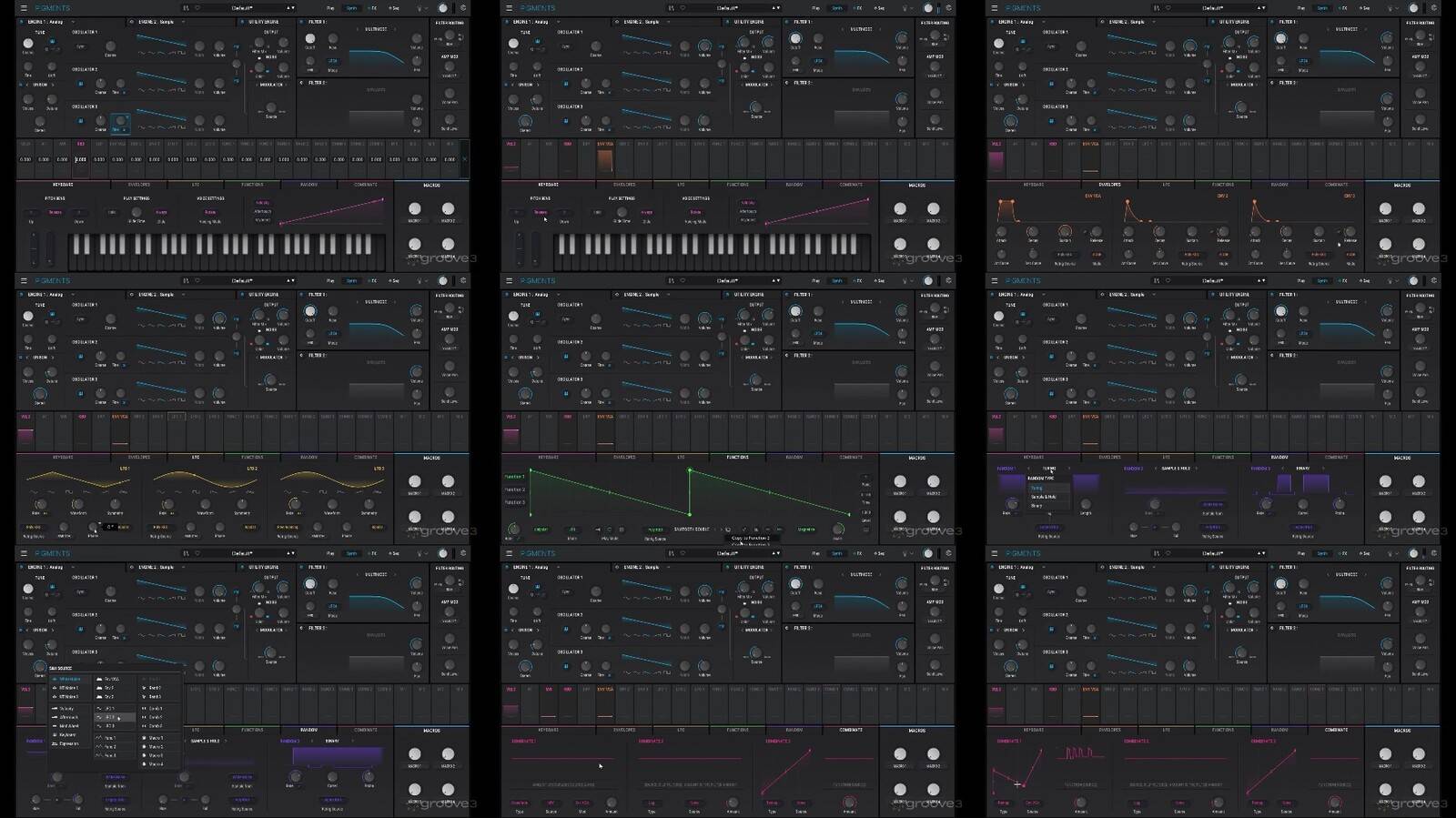The image size is (1456, 818).
Task: Toggle the Unison switch in the middle-right panel
Action: (992, 358)
